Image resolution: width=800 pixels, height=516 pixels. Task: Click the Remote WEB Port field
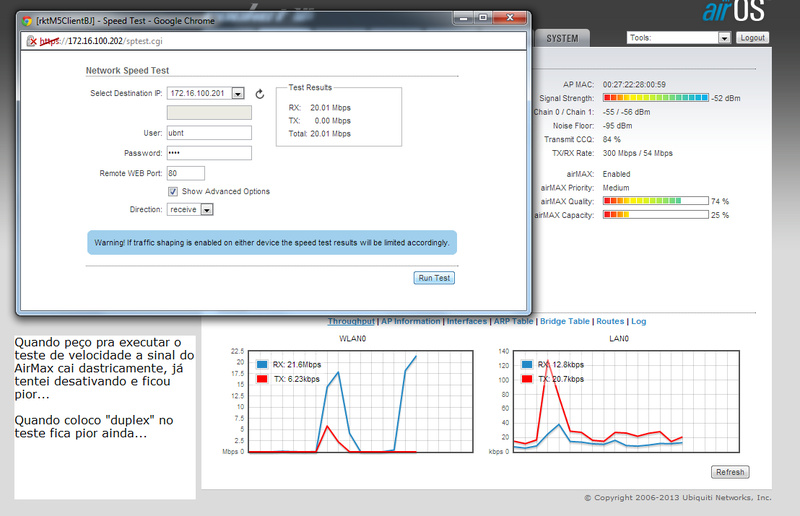(x=186, y=174)
